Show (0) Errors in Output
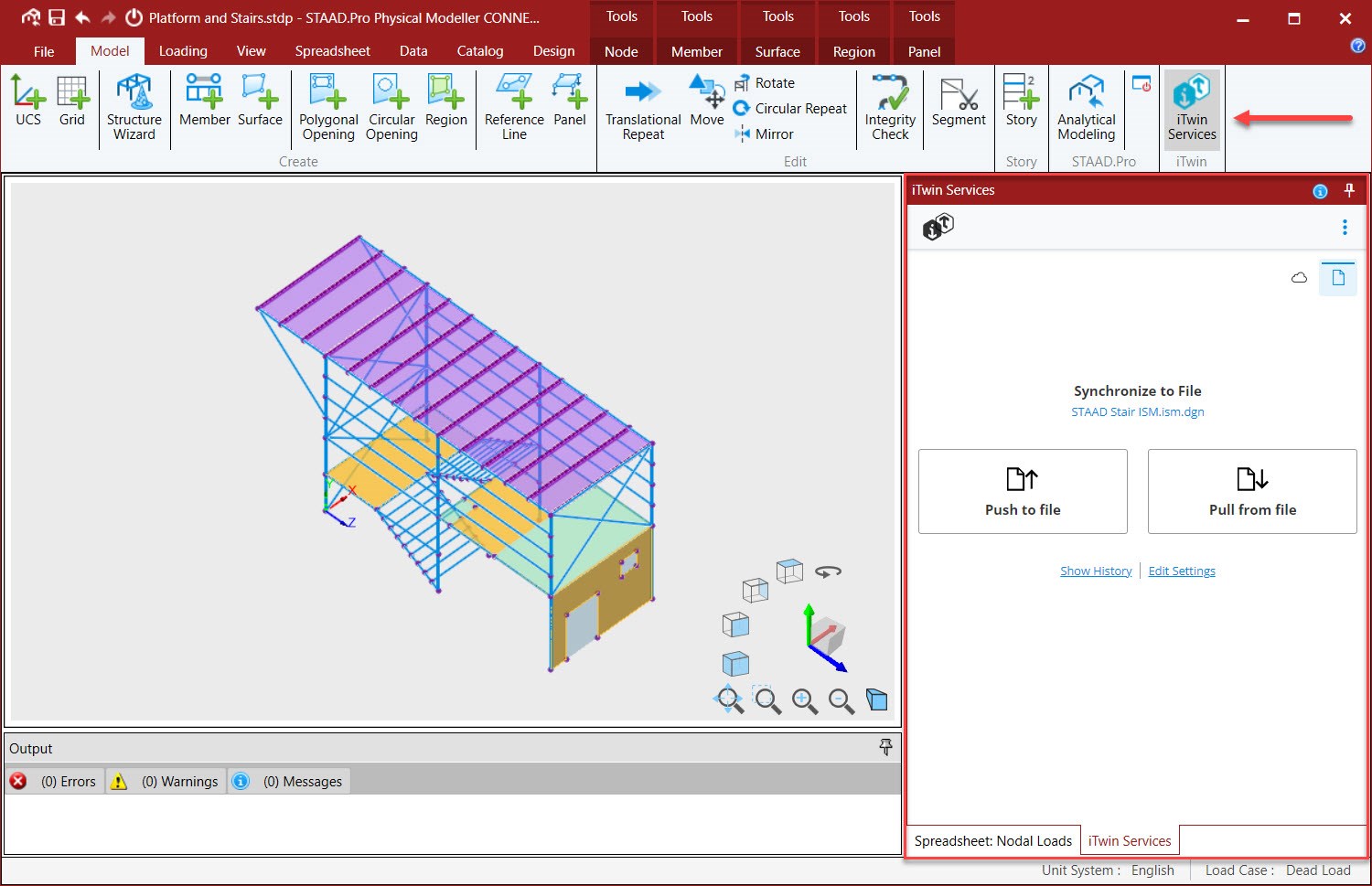 (x=54, y=782)
